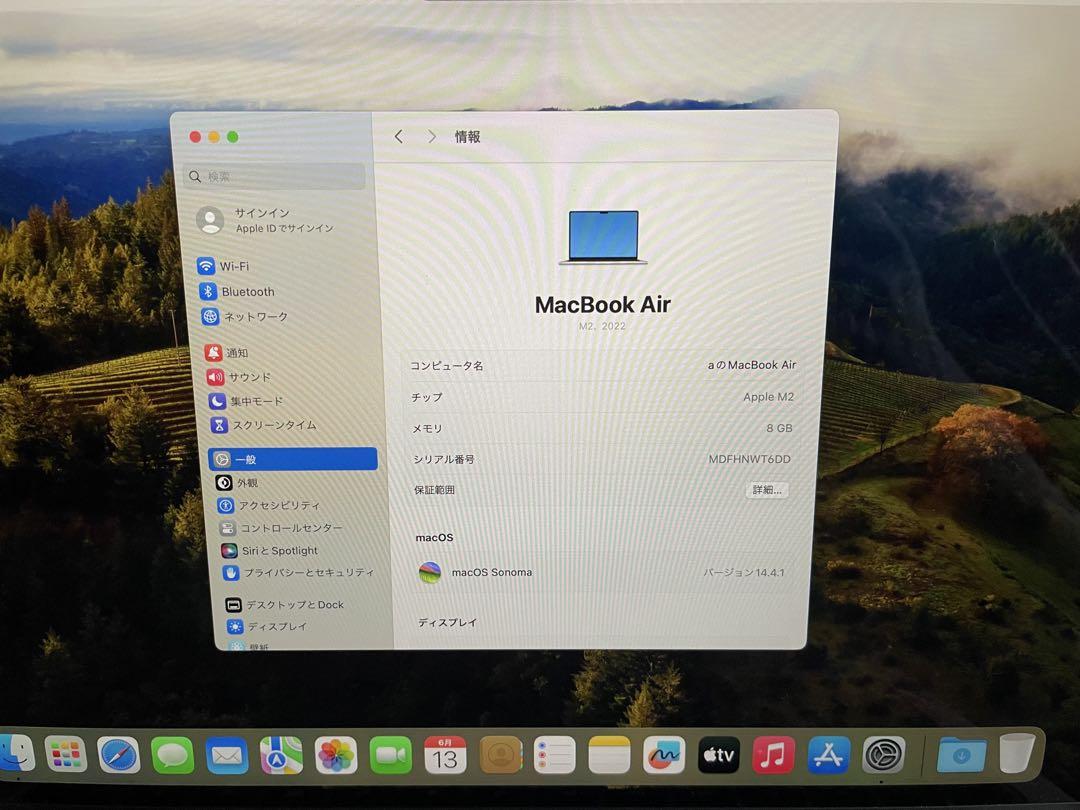Viewport: 1080px width, 810px height.
Task: Select 一般 in sidebar
Action: [293, 459]
